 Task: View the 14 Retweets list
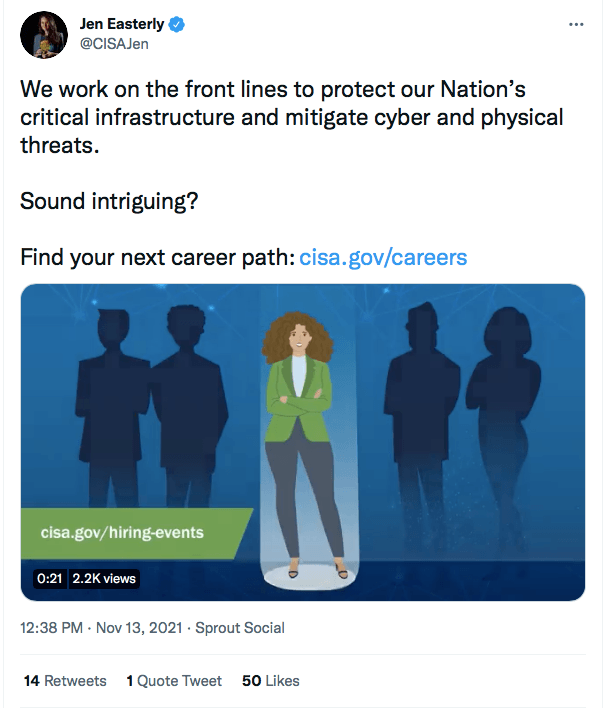coord(65,680)
